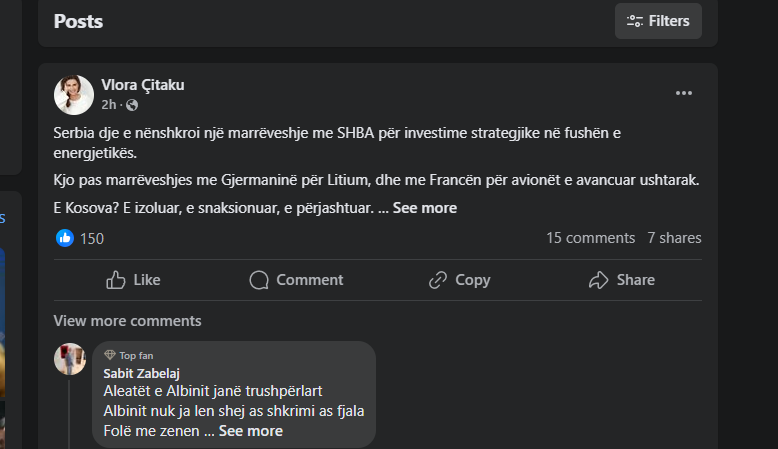Open the post's three-dot options menu
Viewport: 778px width, 449px height.
684,93
